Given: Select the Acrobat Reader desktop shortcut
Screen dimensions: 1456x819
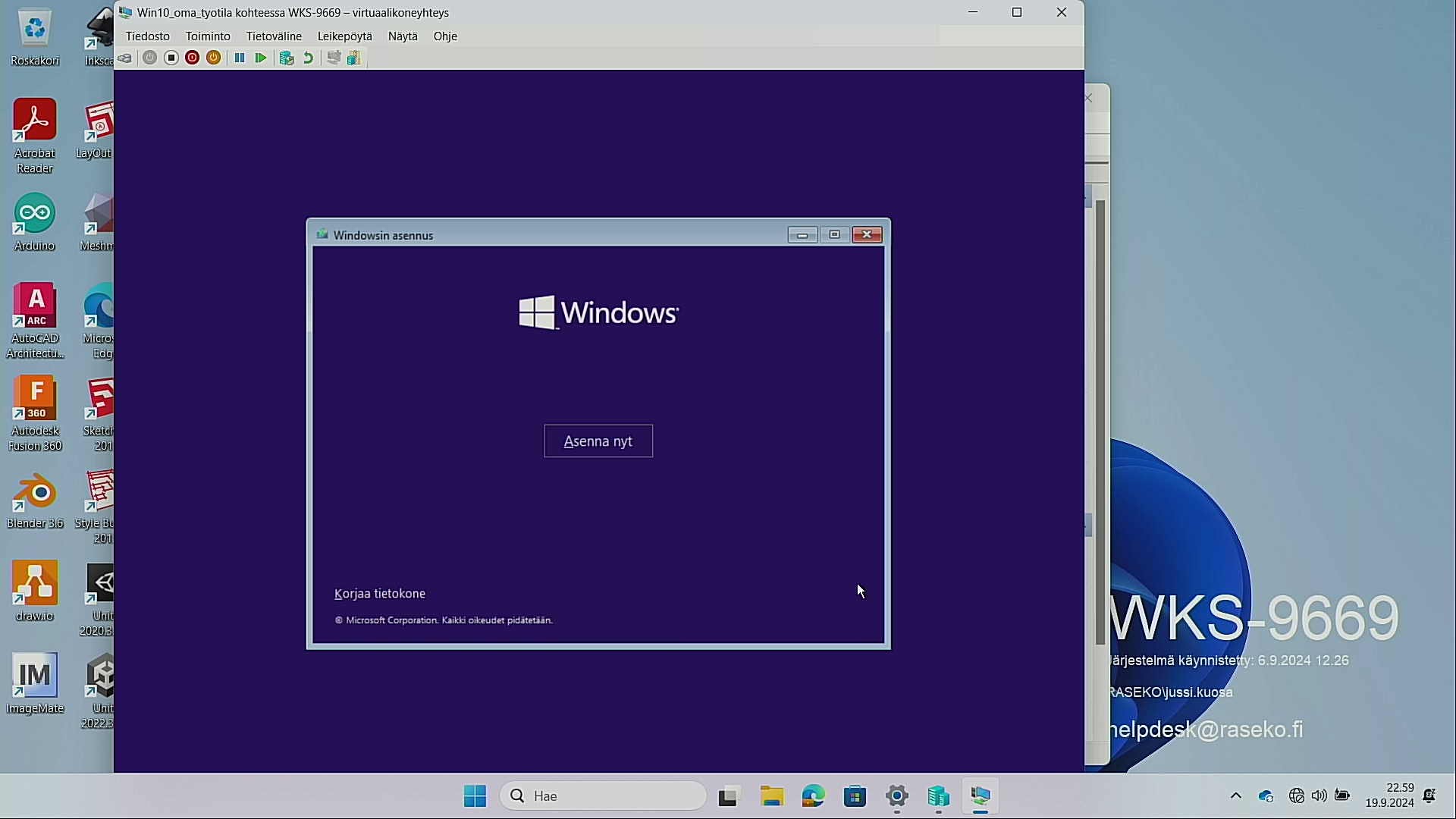Looking at the screenshot, I should coord(35,136).
